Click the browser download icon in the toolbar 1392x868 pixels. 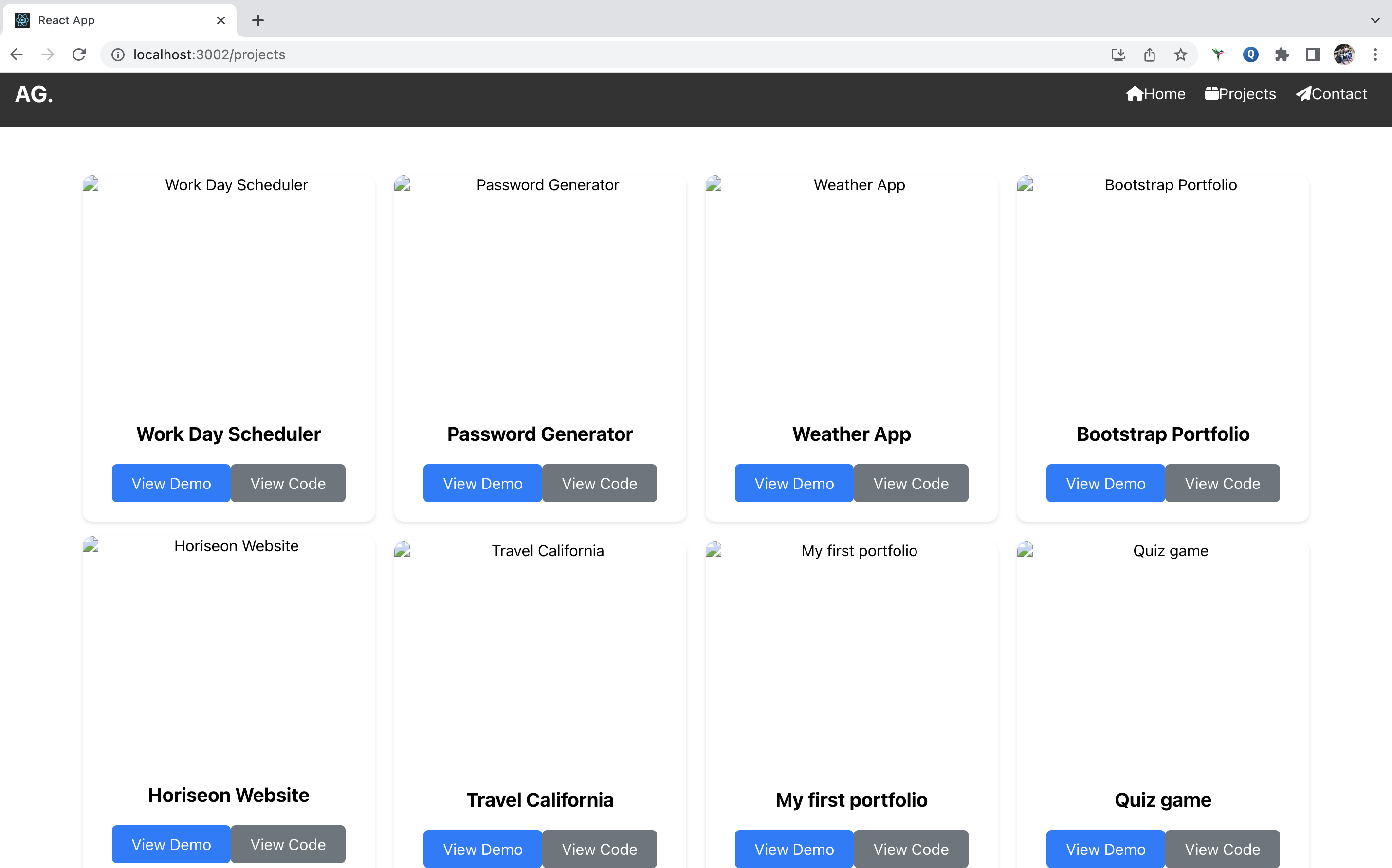(1117, 54)
